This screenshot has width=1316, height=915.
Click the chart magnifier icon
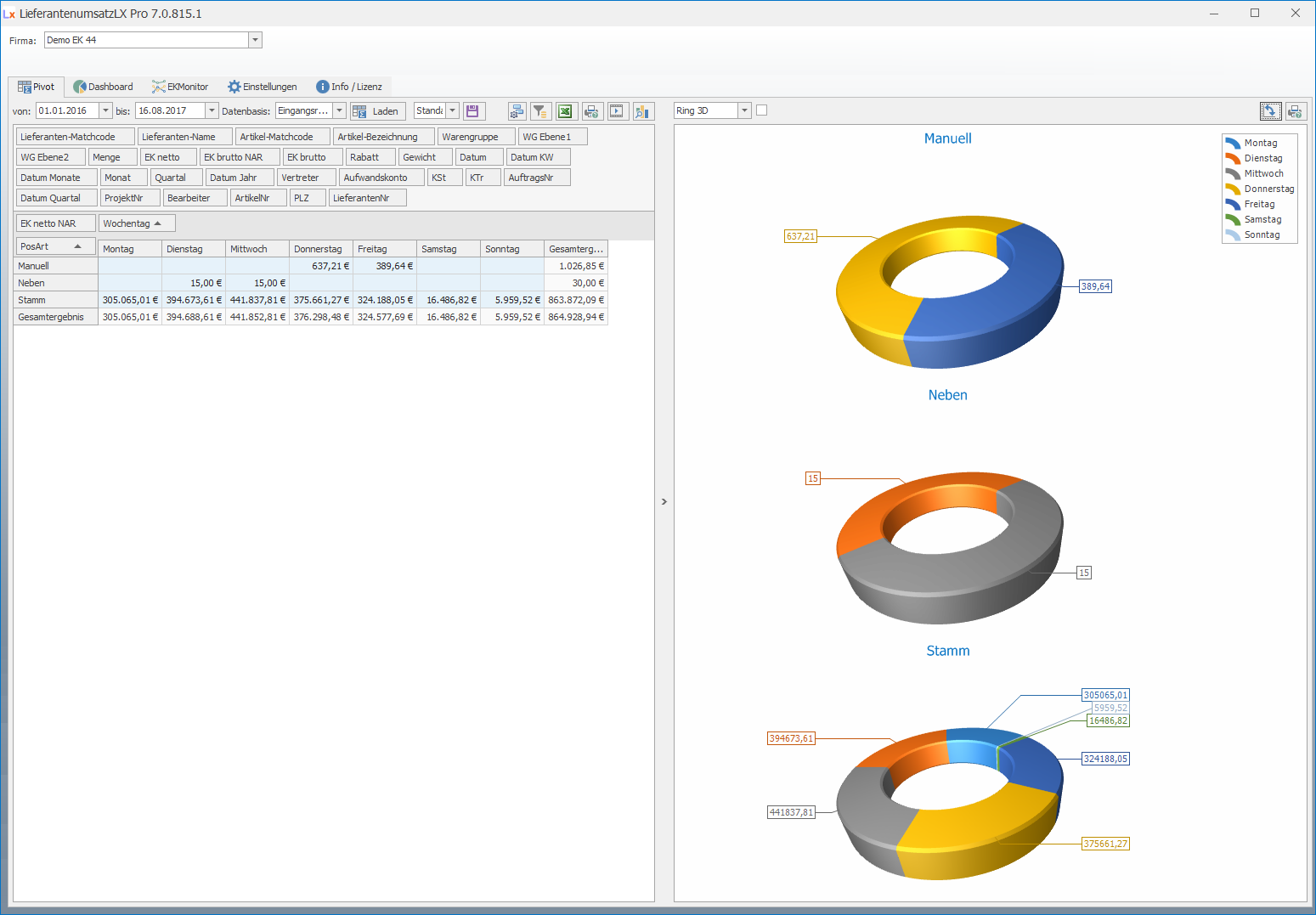coord(643,111)
